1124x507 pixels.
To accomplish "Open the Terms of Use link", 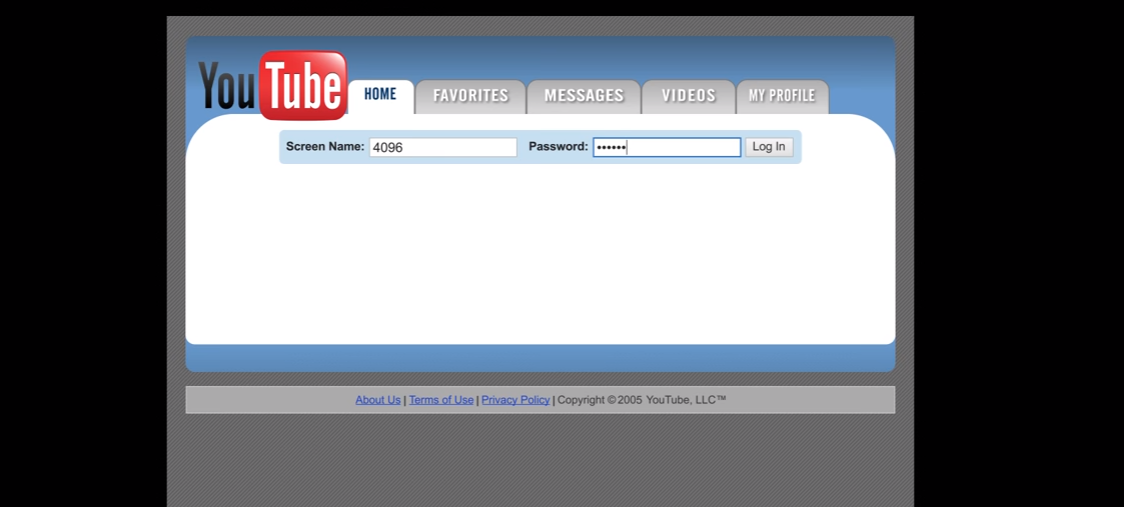I will click(441, 400).
